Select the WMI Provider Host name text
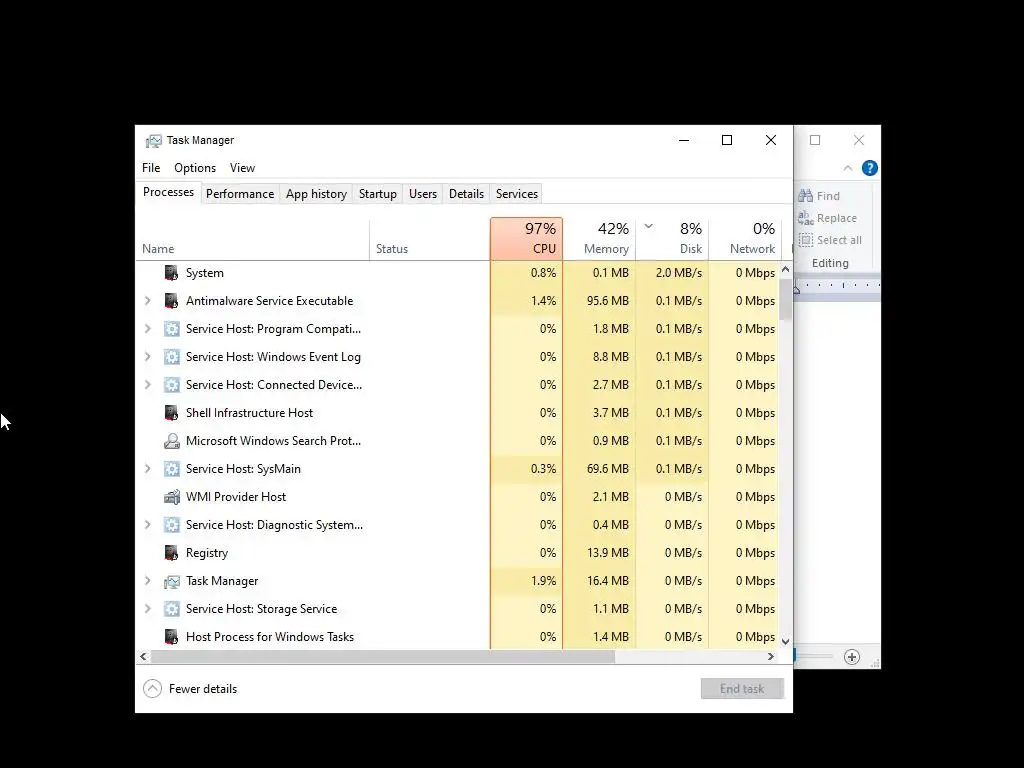The height and width of the screenshot is (768, 1024). pyautogui.click(x=236, y=497)
